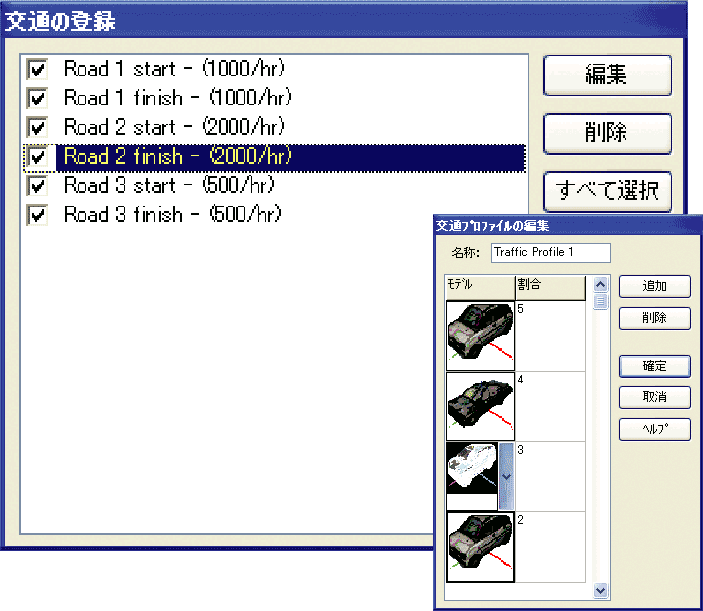703x611 pixels.
Task: Uncheck the Road 2 finish checkbox
Action: point(37,157)
